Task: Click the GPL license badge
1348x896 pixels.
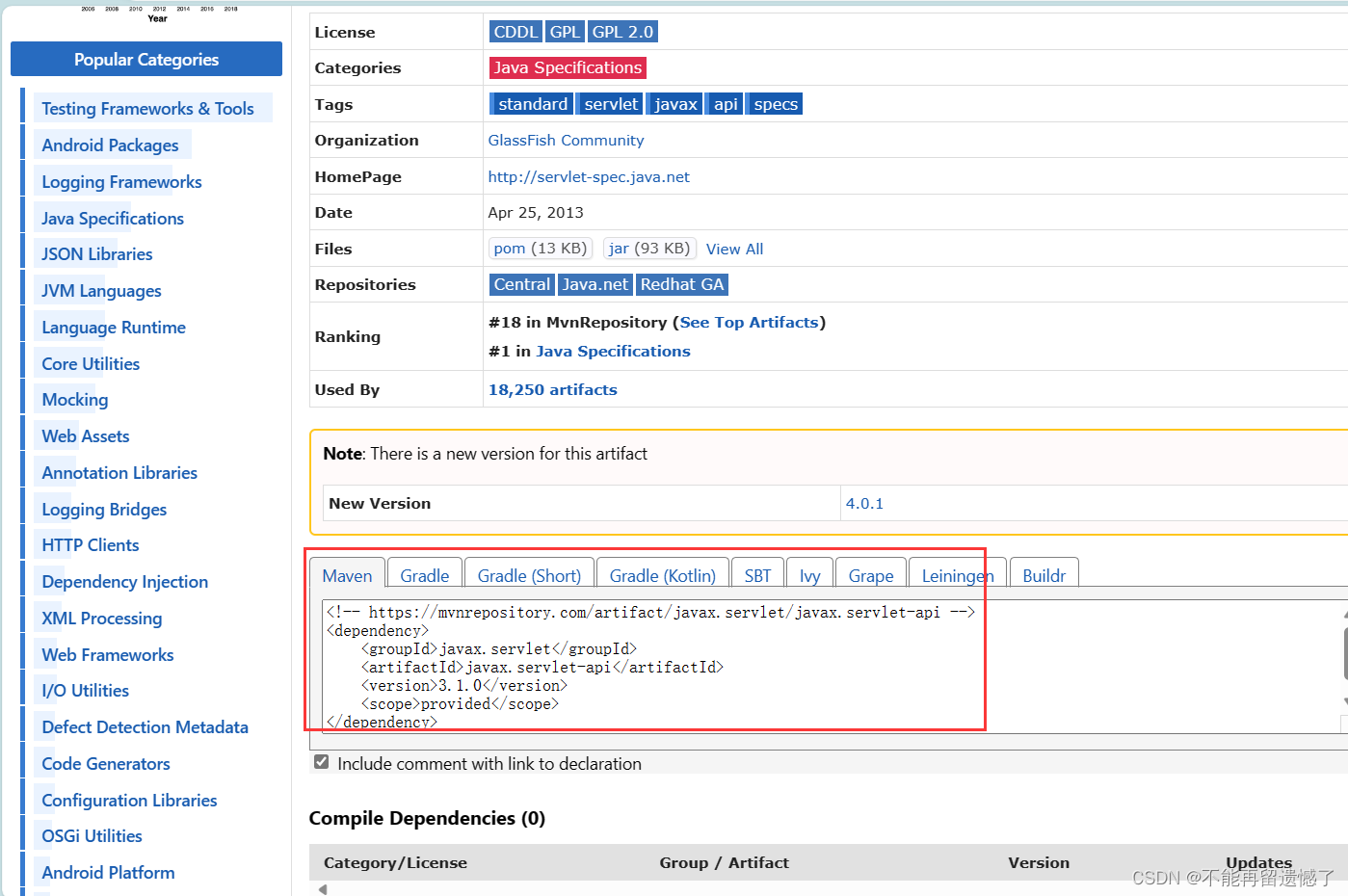Action: [x=565, y=32]
